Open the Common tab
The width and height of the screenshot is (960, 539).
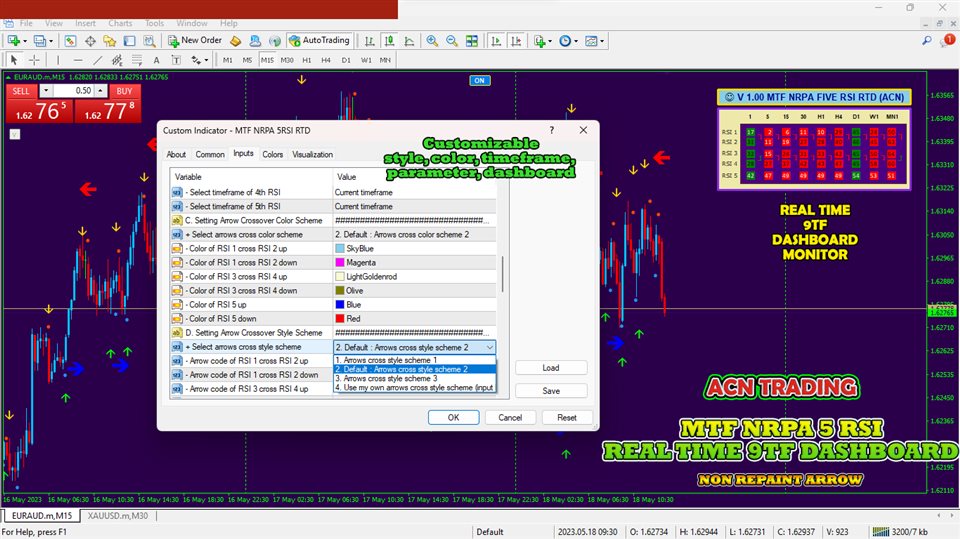210,154
